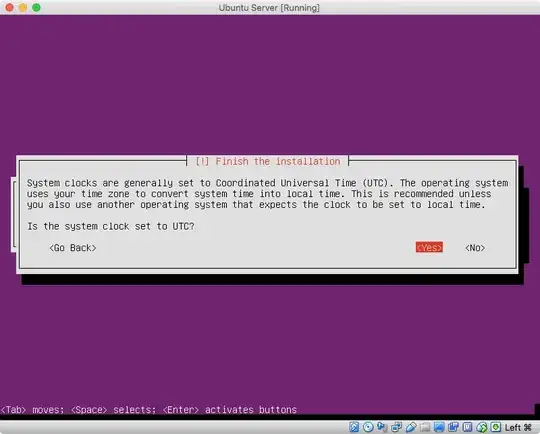Click the USB devices status icon

411,427
